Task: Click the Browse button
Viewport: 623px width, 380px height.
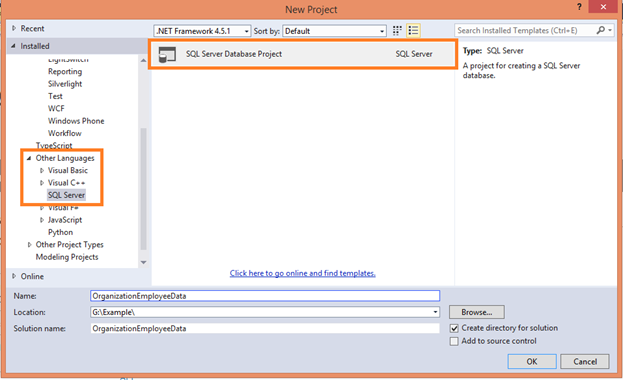Action: pos(477,312)
